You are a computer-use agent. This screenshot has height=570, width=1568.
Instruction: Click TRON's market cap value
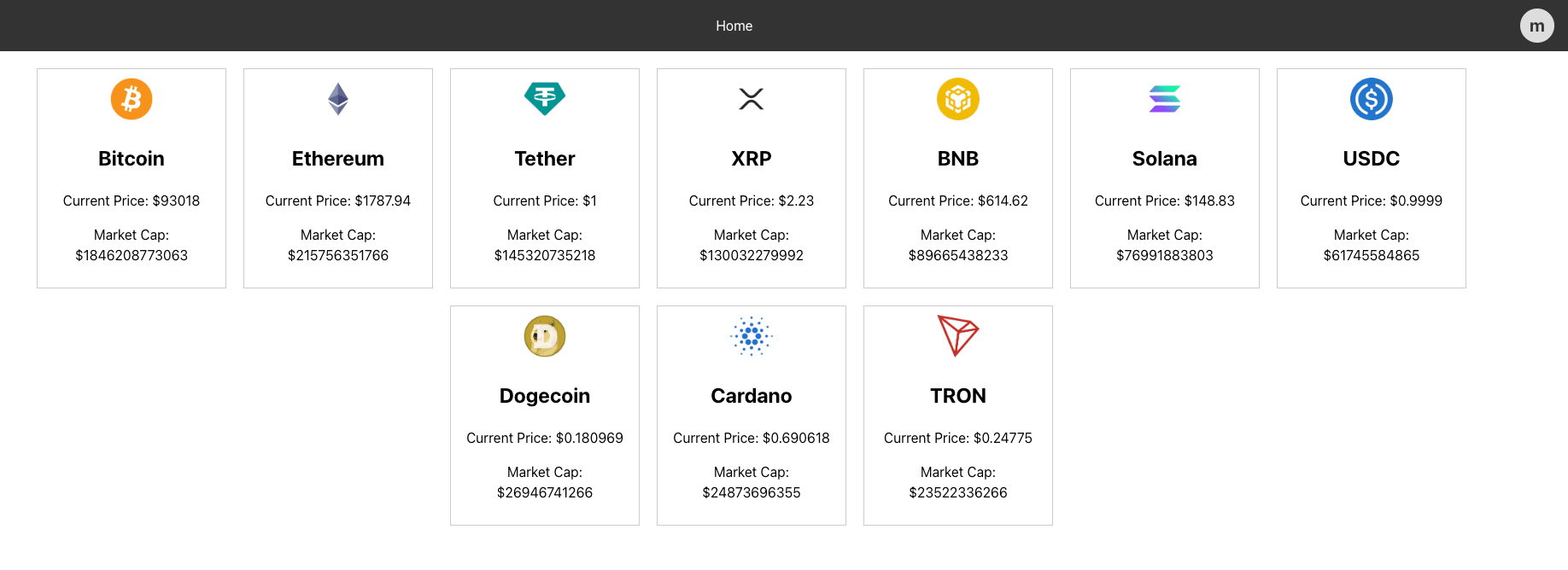coord(958,492)
